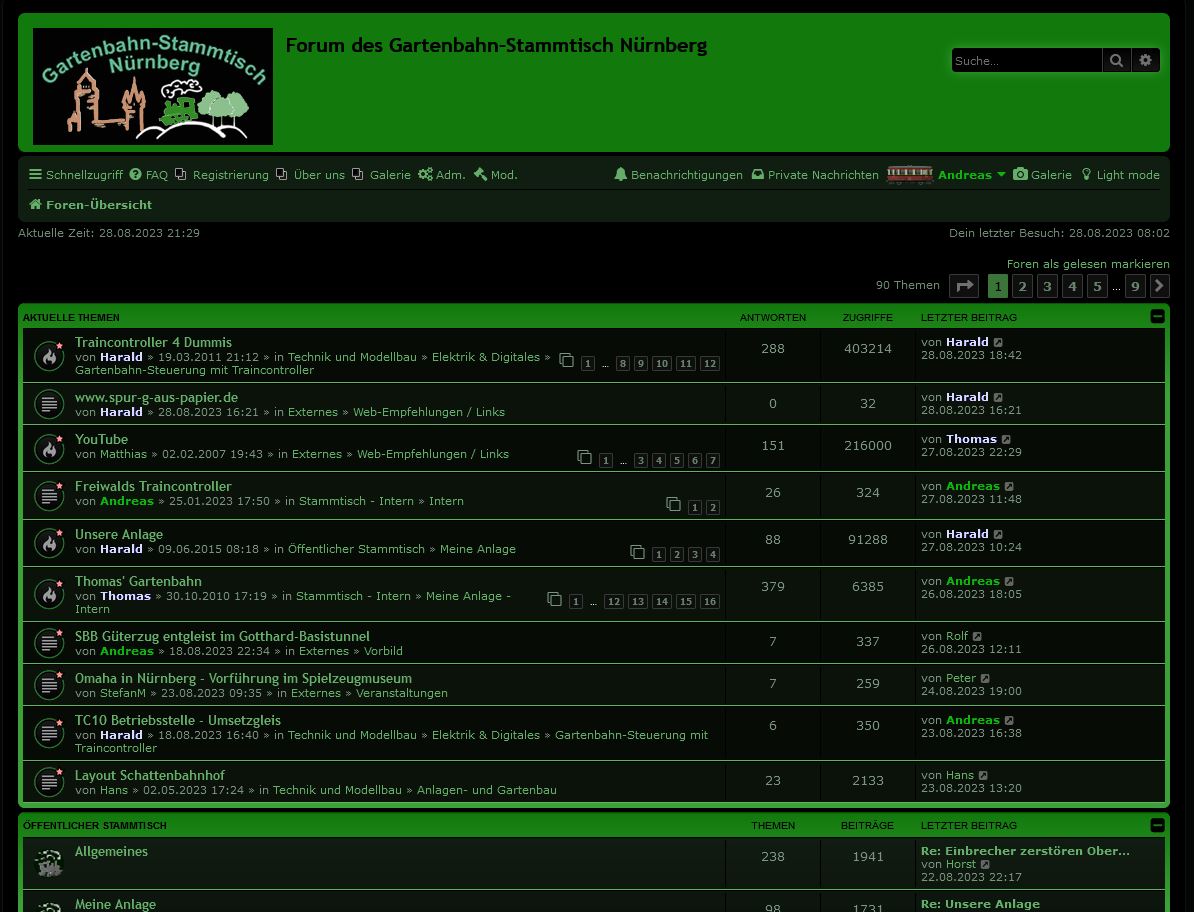Jump to Harald's latest Traincontroller 4 Dummis post

tap(998, 343)
